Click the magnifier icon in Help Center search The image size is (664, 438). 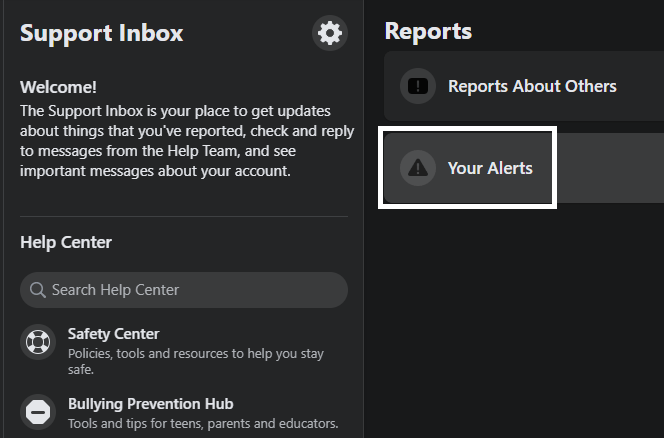point(38,290)
